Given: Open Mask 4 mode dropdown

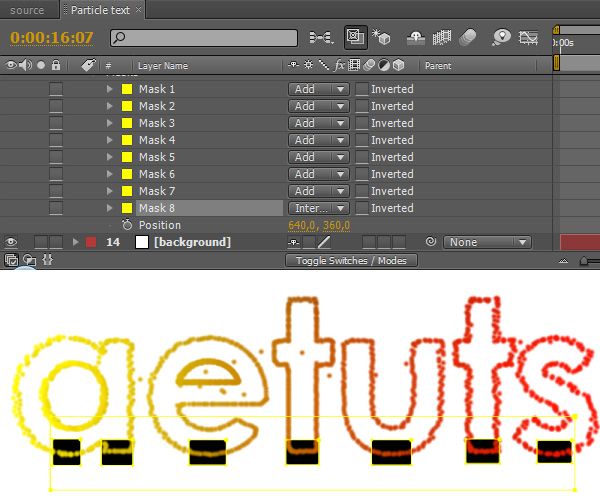Looking at the screenshot, I should [x=318, y=140].
